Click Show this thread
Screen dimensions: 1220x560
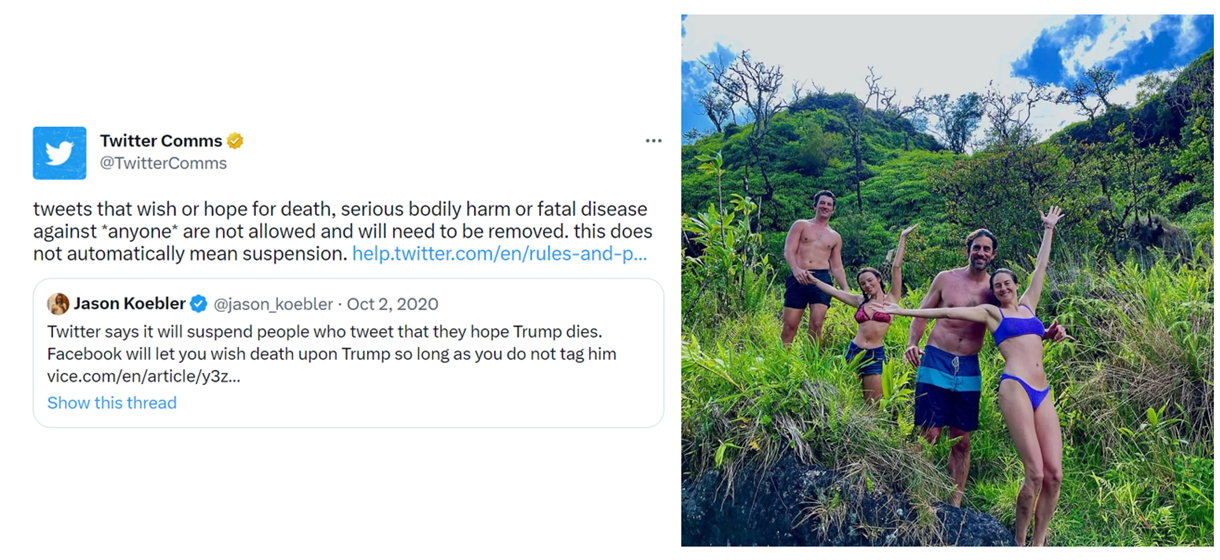click(112, 402)
